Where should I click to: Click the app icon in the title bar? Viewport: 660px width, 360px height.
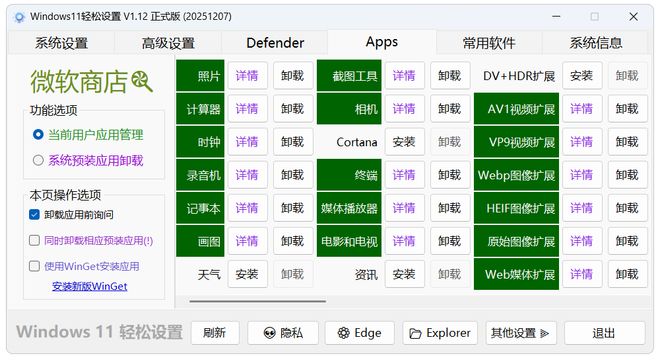point(19,17)
